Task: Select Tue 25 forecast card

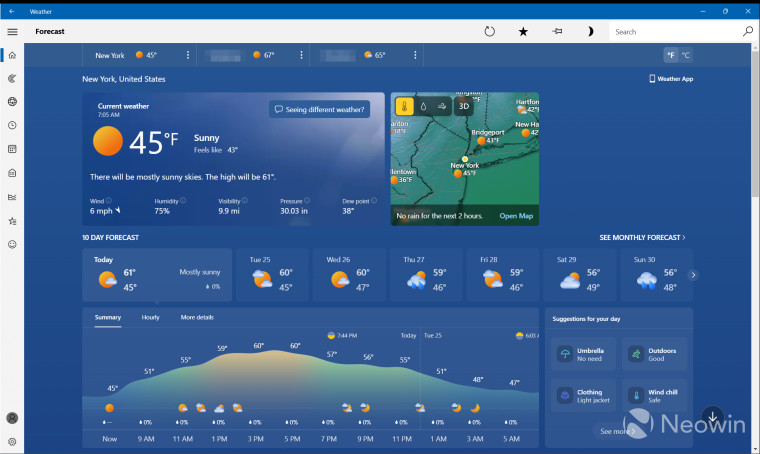Action: click(272, 275)
